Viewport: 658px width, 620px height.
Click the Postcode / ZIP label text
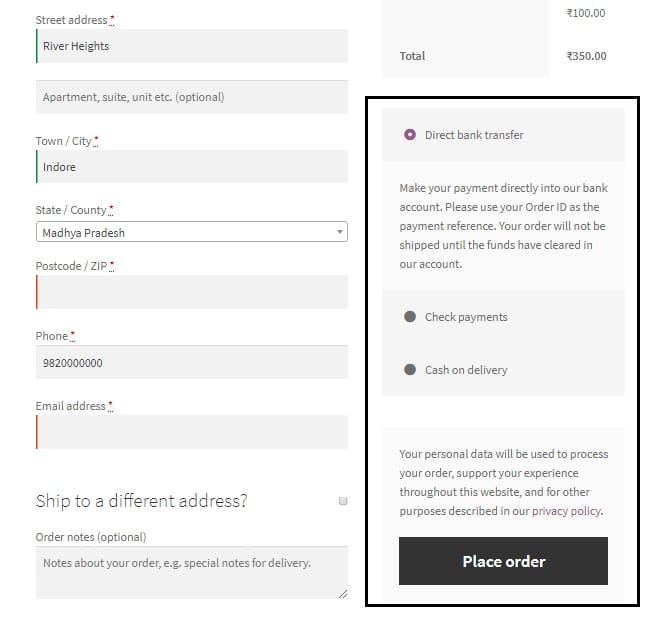pyautogui.click(x=72, y=266)
